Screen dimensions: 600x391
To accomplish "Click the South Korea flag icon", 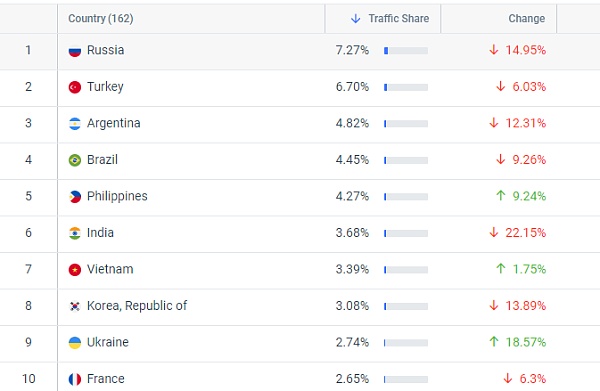I will (75, 306).
